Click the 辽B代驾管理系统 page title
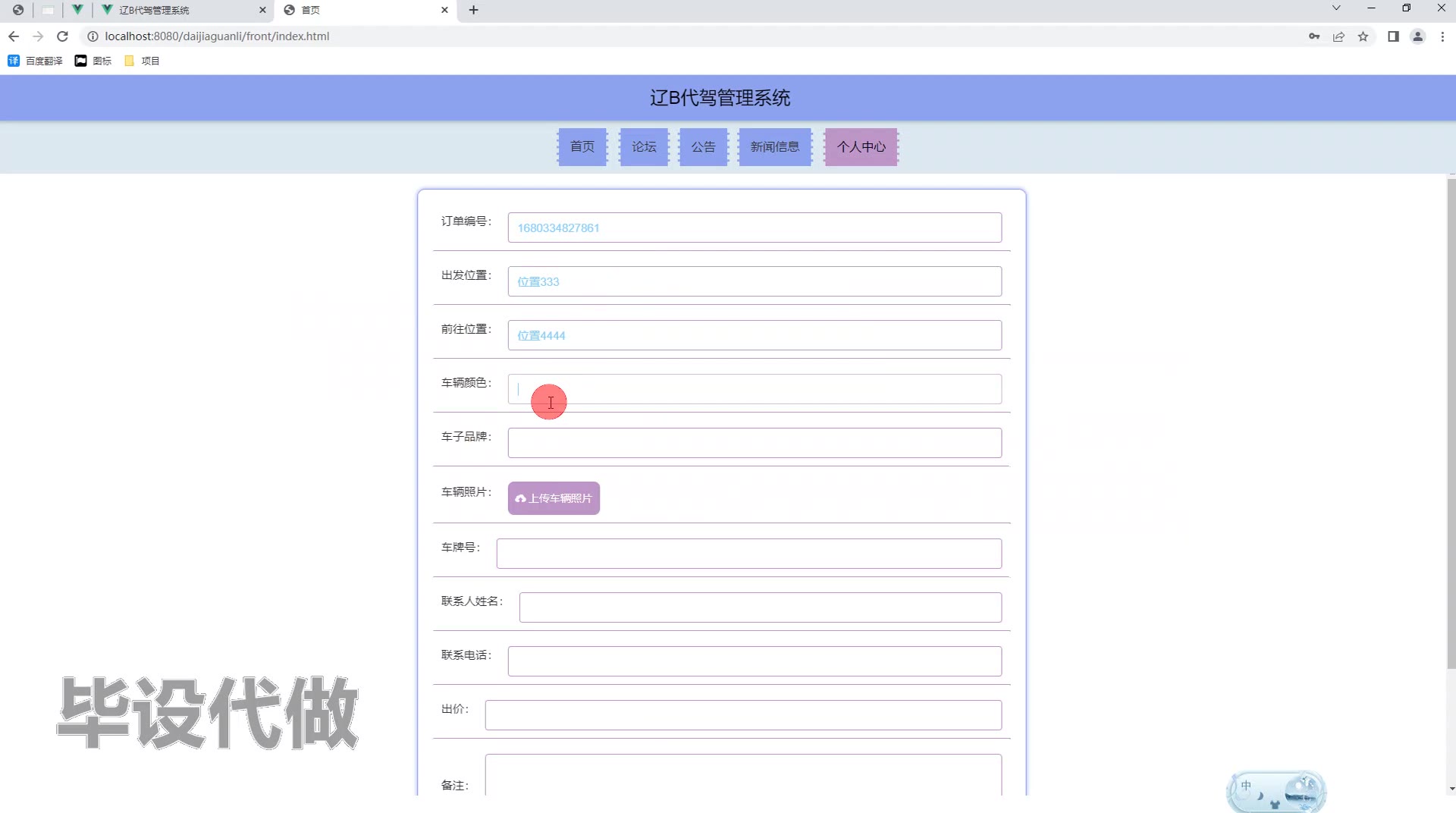1456x813 pixels. tap(720, 98)
